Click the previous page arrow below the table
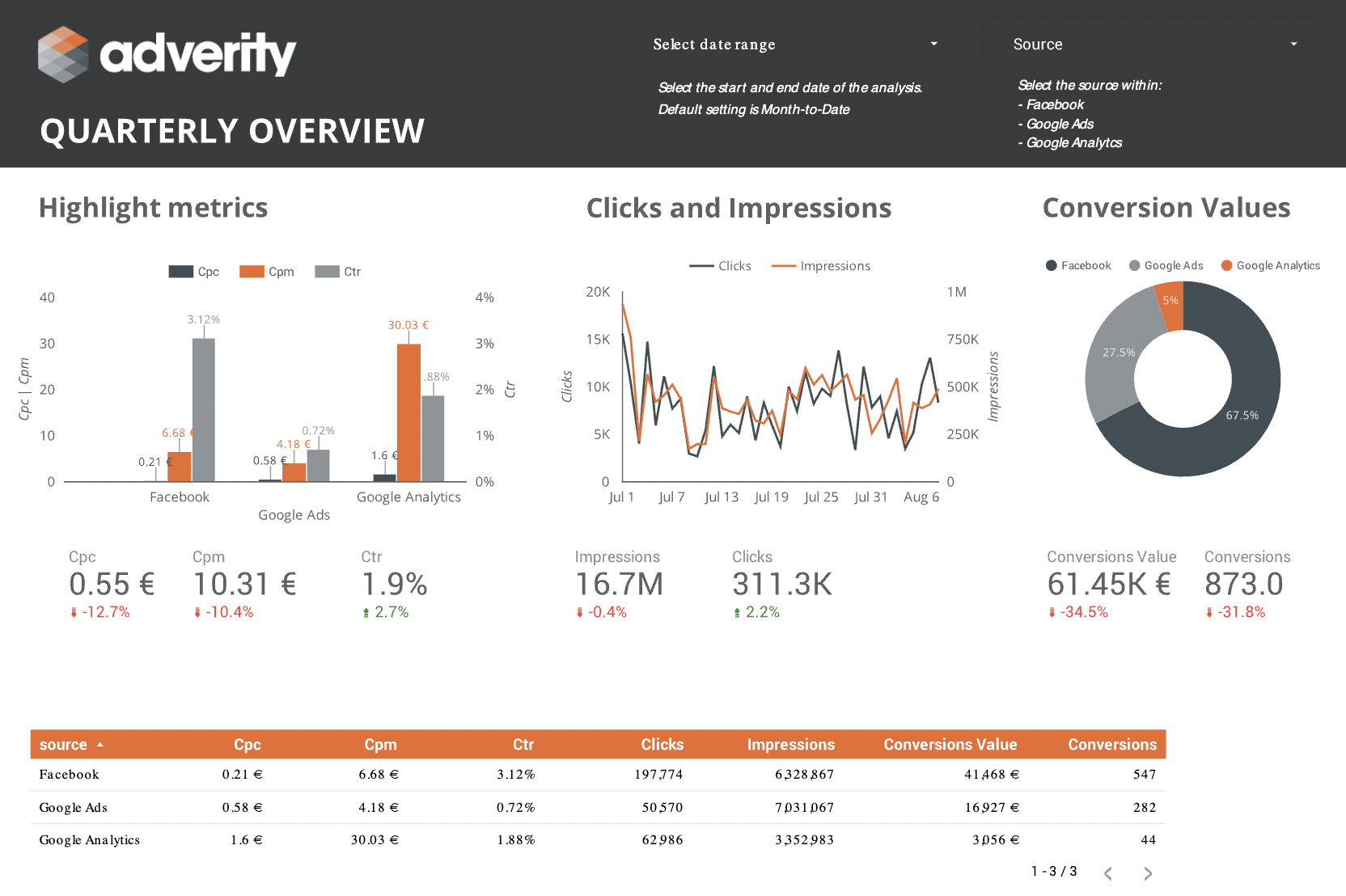Viewport: 1346px width, 896px height. 1107,873
